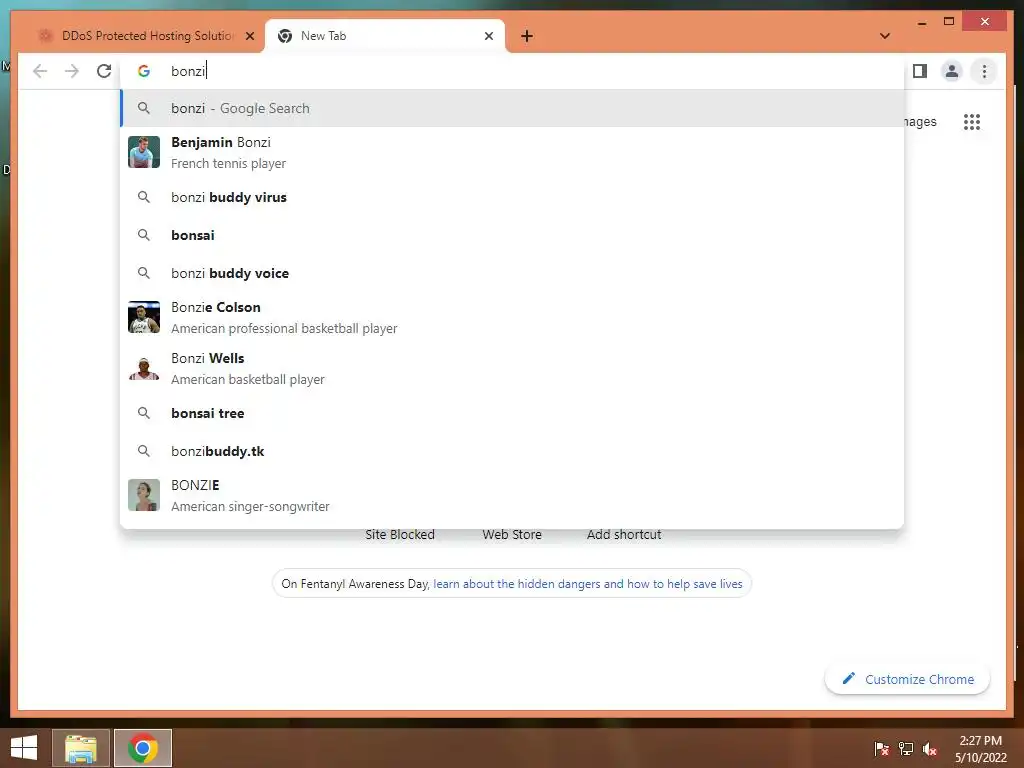Open the Chrome profile avatar
This screenshot has height=768, width=1024.
[x=952, y=71]
